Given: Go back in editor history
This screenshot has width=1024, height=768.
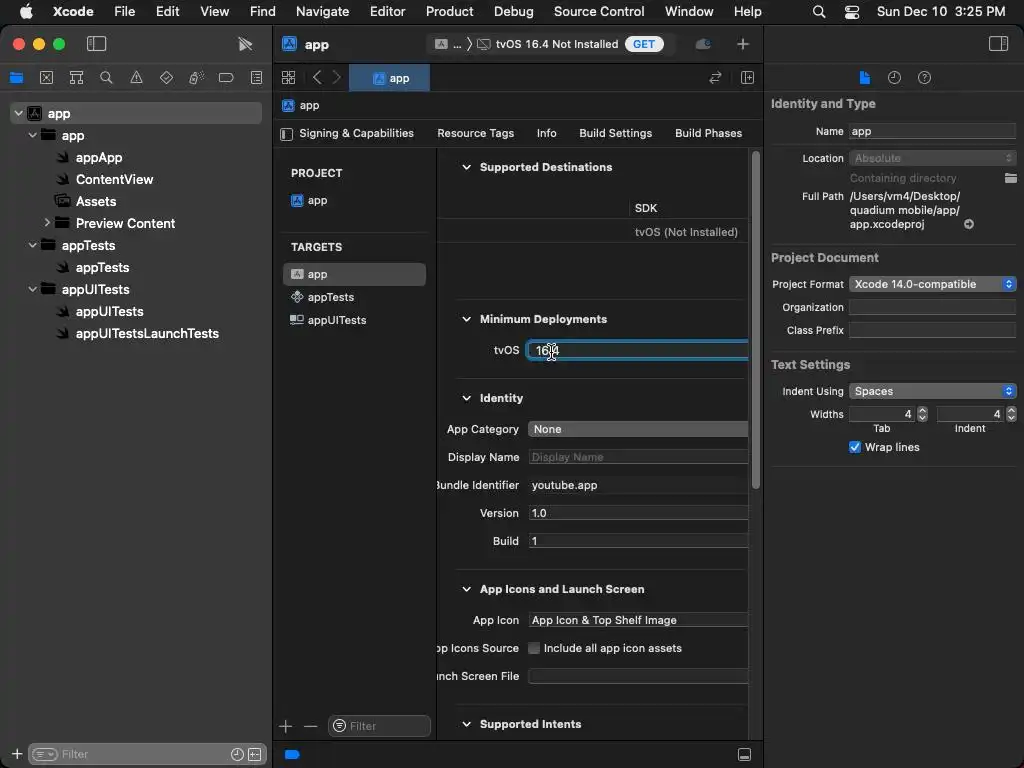Looking at the screenshot, I should (x=317, y=78).
